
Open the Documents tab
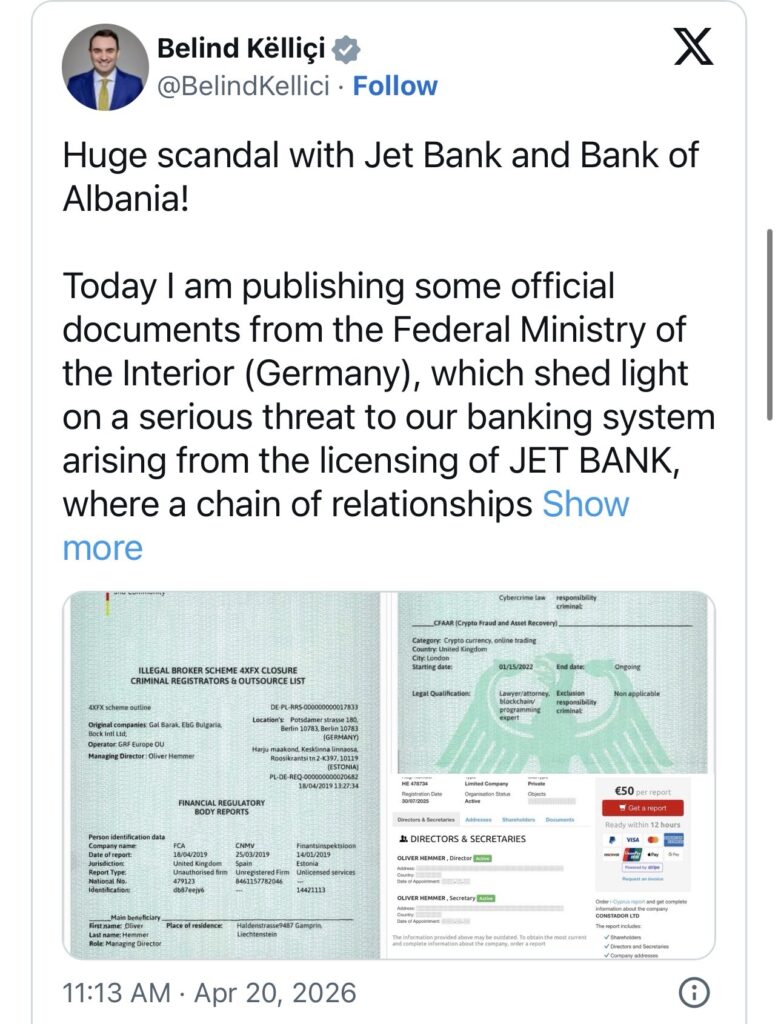point(560,819)
